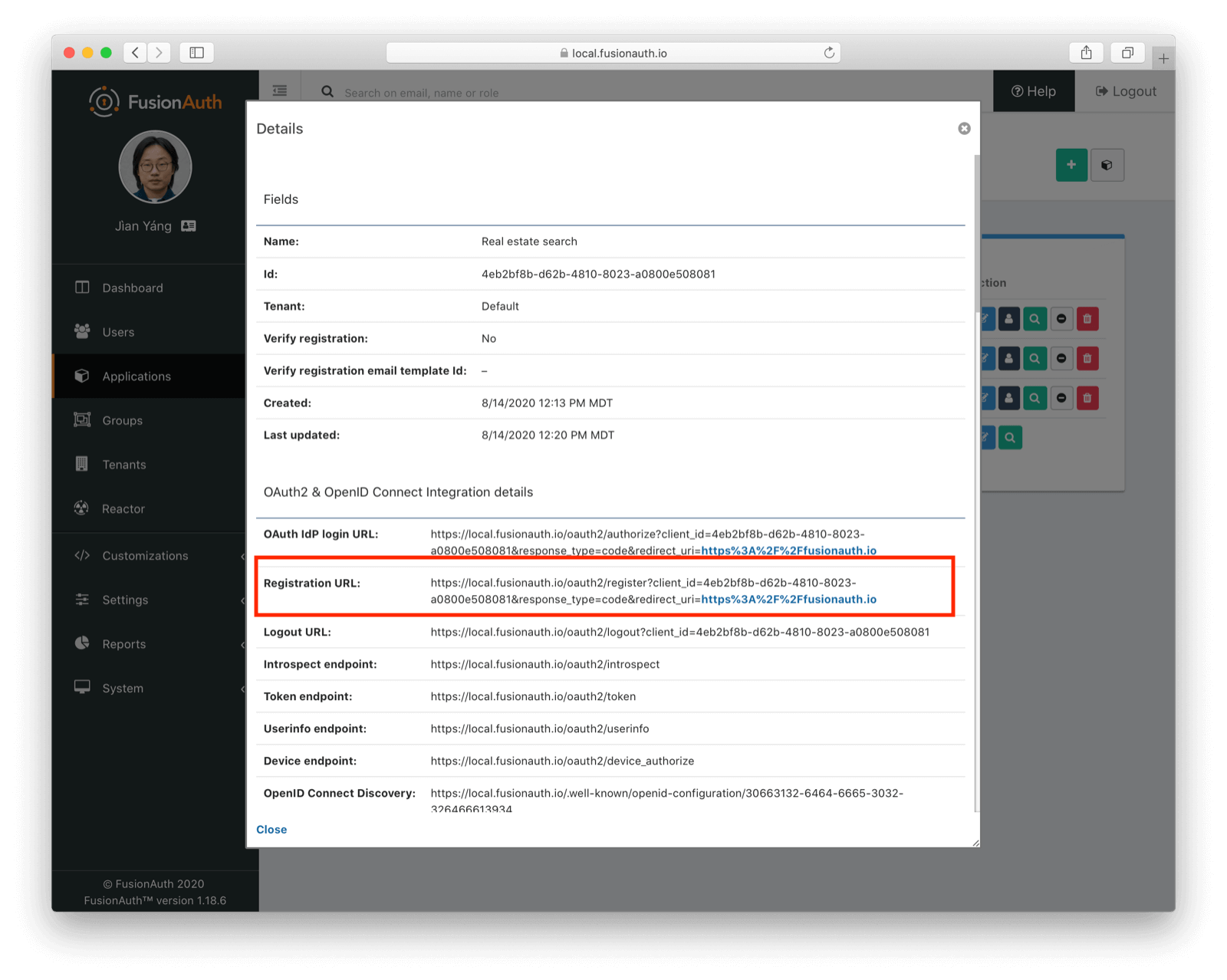This screenshot has width=1227, height=980.
Task: Click the Logout button
Action: [1125, 91]
